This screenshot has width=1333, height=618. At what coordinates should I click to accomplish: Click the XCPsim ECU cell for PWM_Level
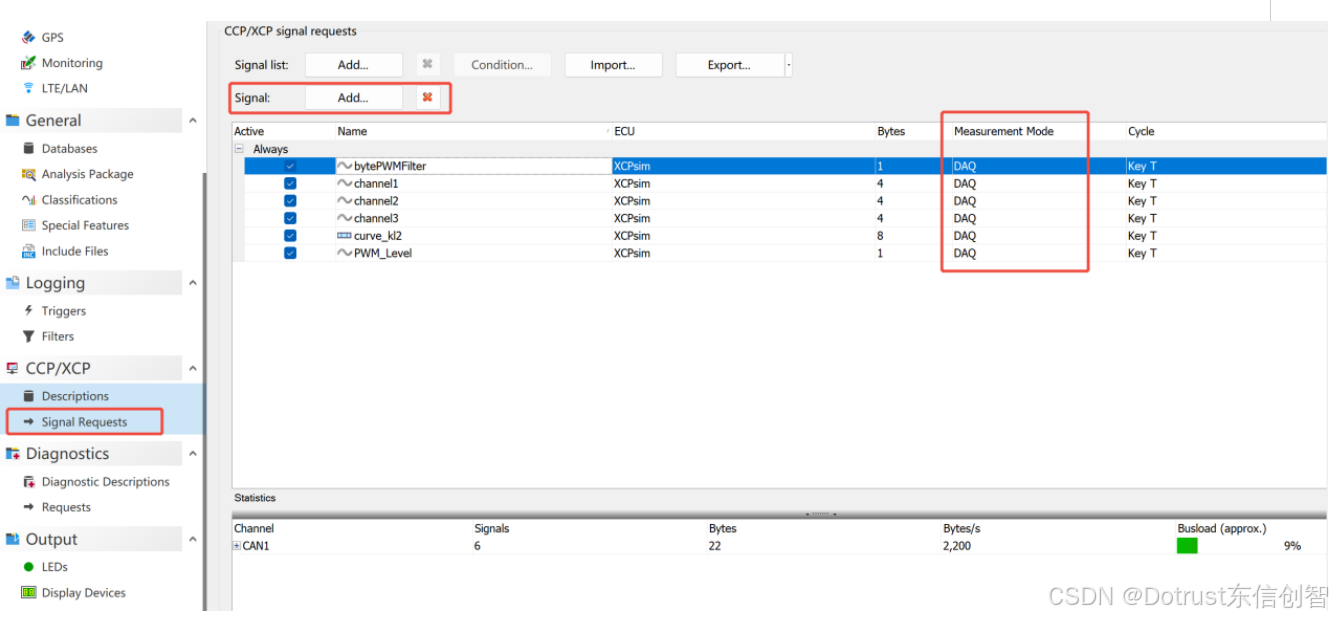632,253
